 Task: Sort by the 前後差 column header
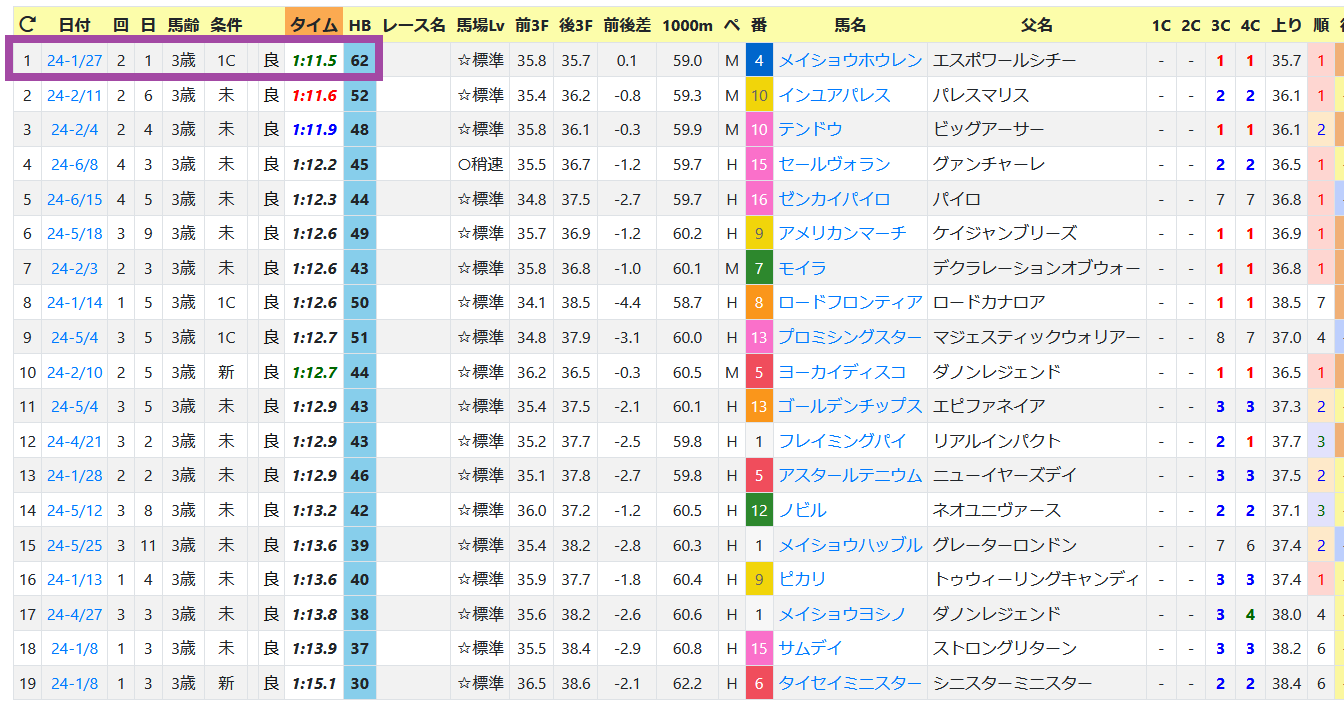tap(627, 25)
